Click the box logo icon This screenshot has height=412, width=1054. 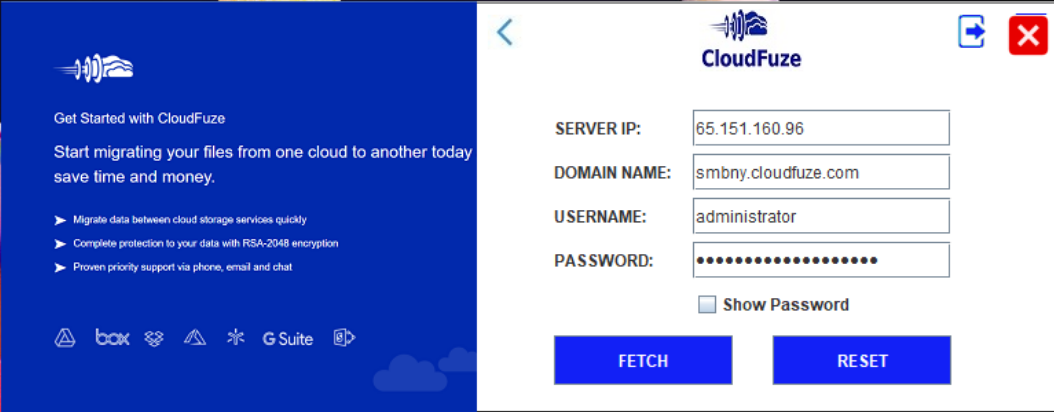(x=112, y=338)
